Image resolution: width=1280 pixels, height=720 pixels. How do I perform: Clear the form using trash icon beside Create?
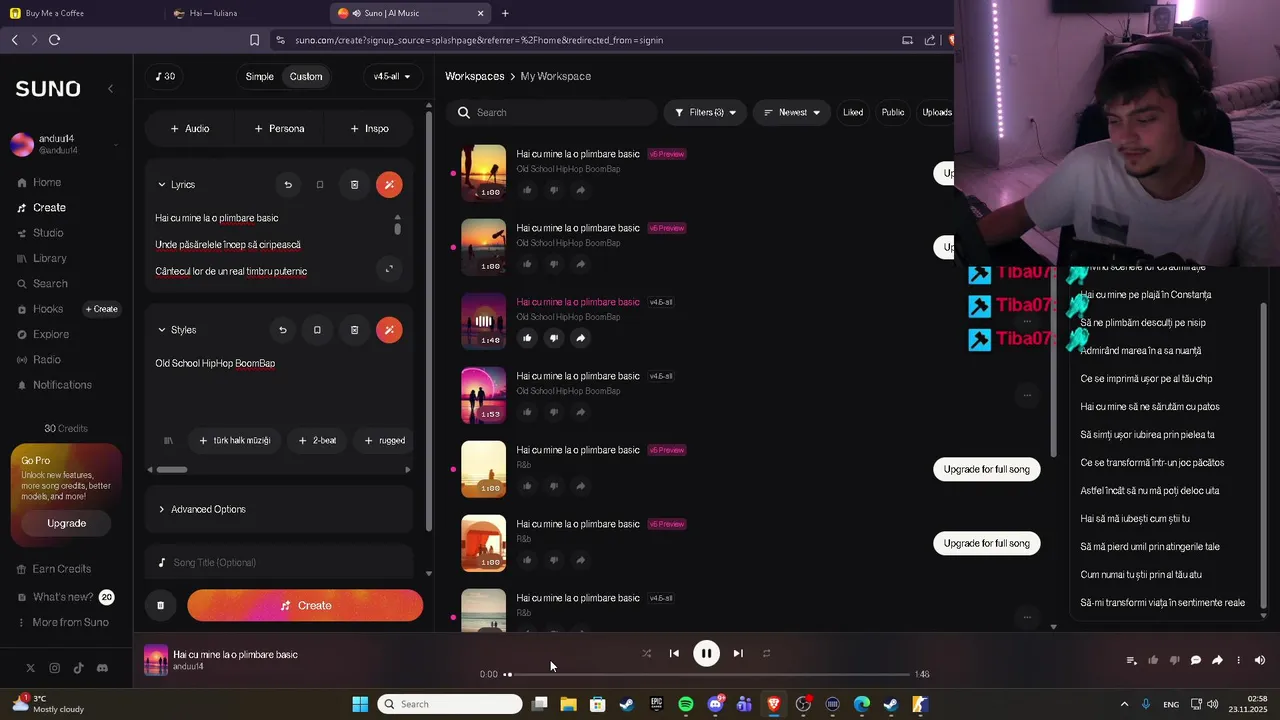pos(160,605)
